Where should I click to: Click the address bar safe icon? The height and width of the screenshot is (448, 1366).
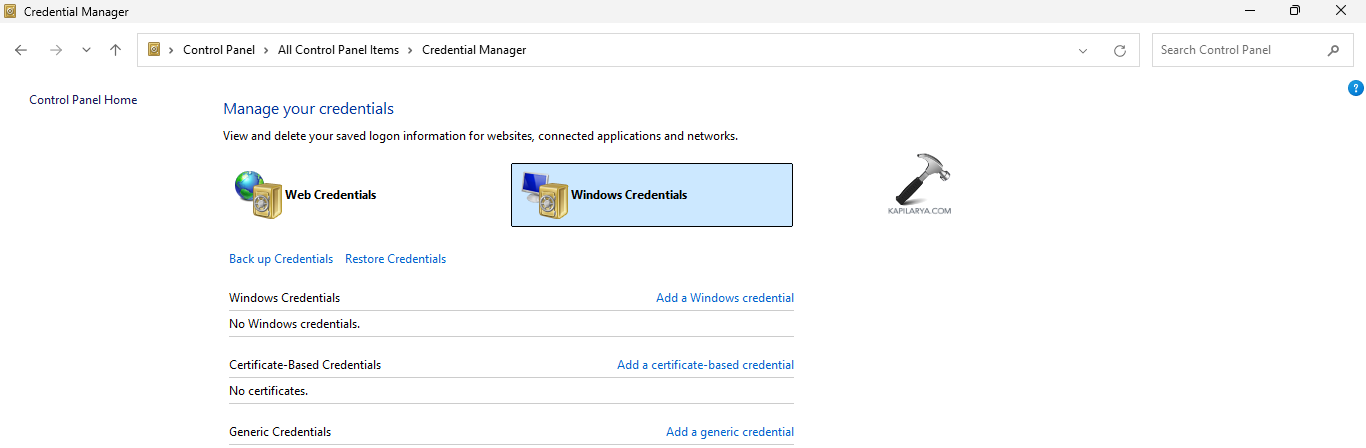tap(154, 50)
